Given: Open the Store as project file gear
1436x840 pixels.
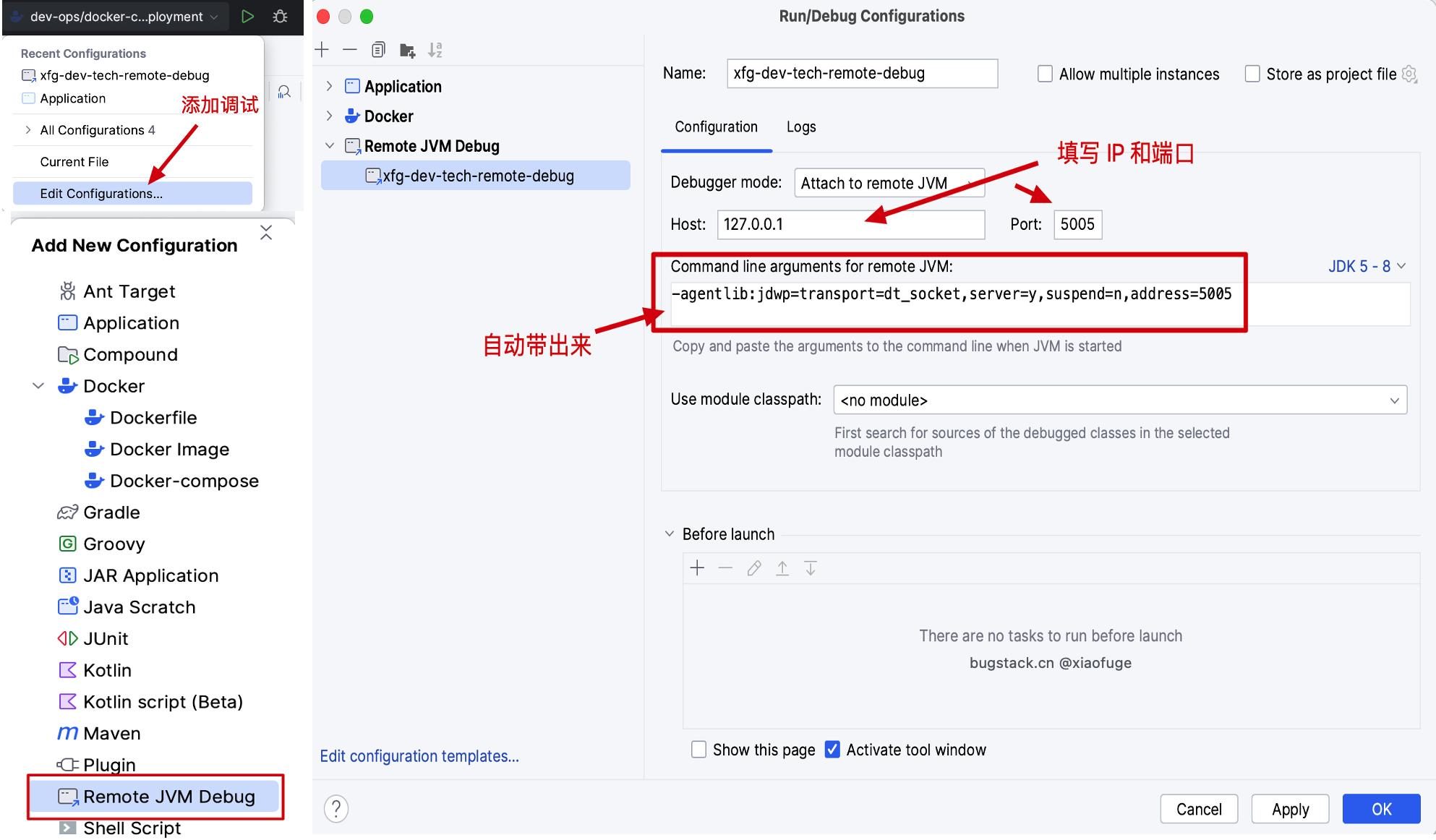Looking at the screenshot, I should point(1409,74).
